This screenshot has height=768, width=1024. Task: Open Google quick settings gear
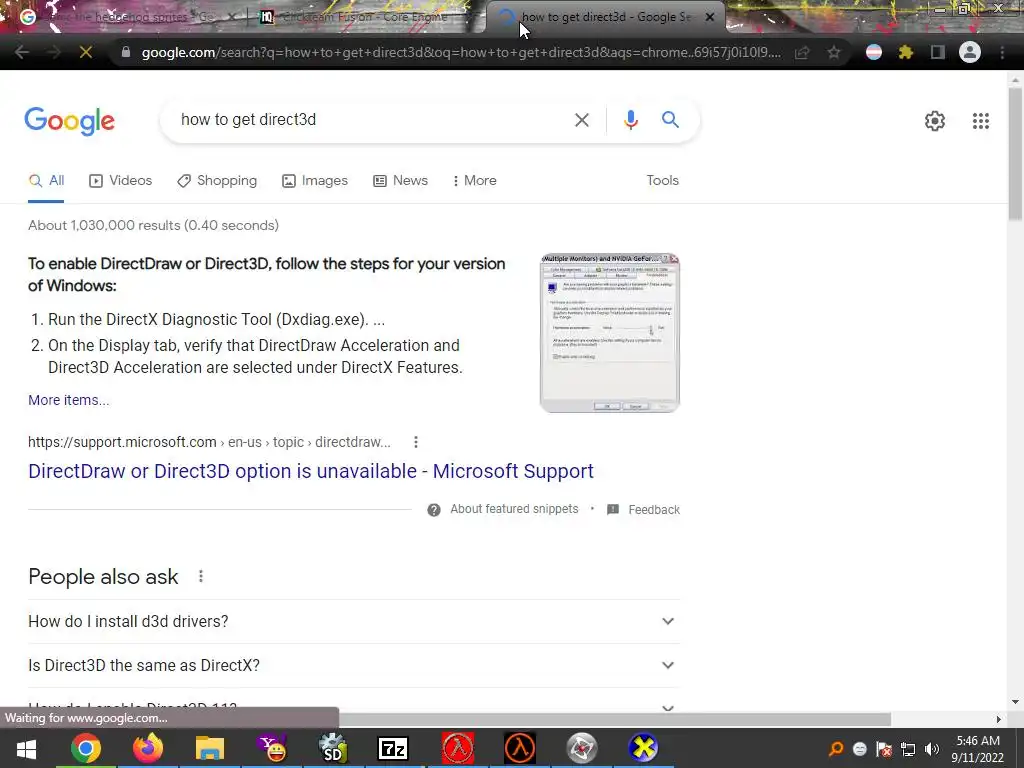935,121
